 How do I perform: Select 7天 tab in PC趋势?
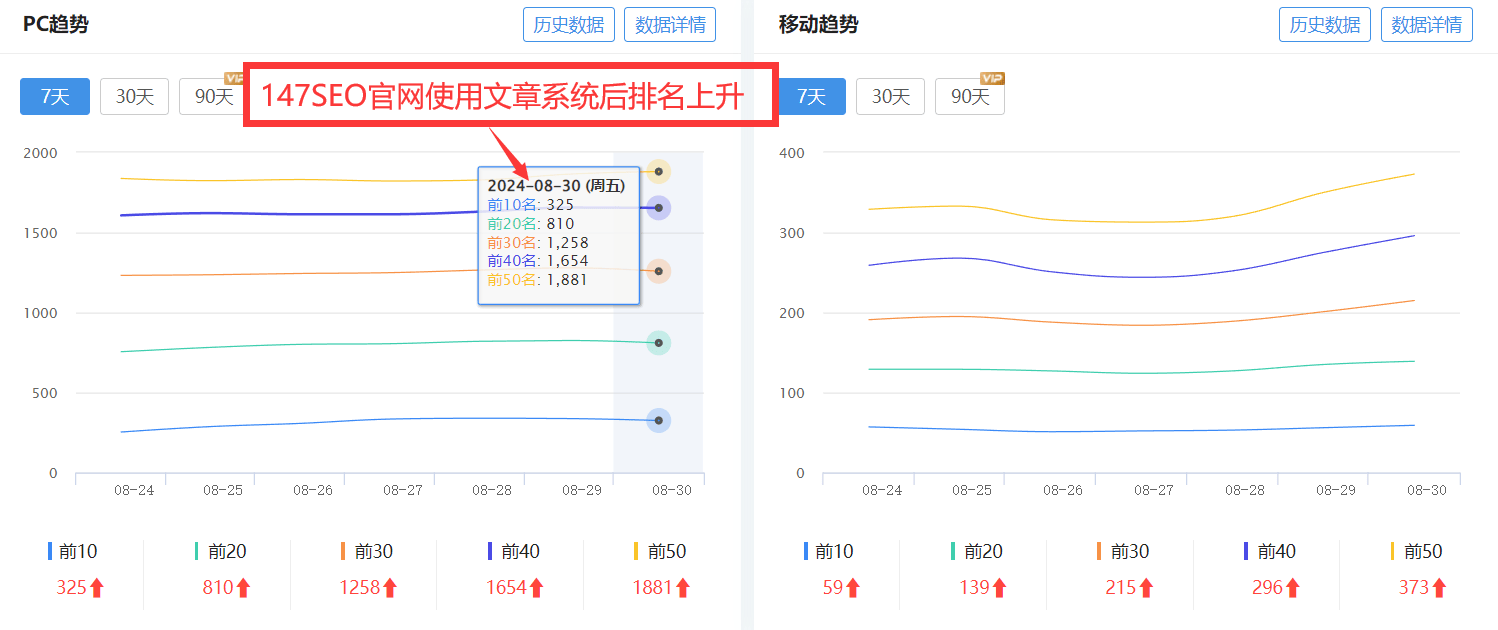pos(55,97)
